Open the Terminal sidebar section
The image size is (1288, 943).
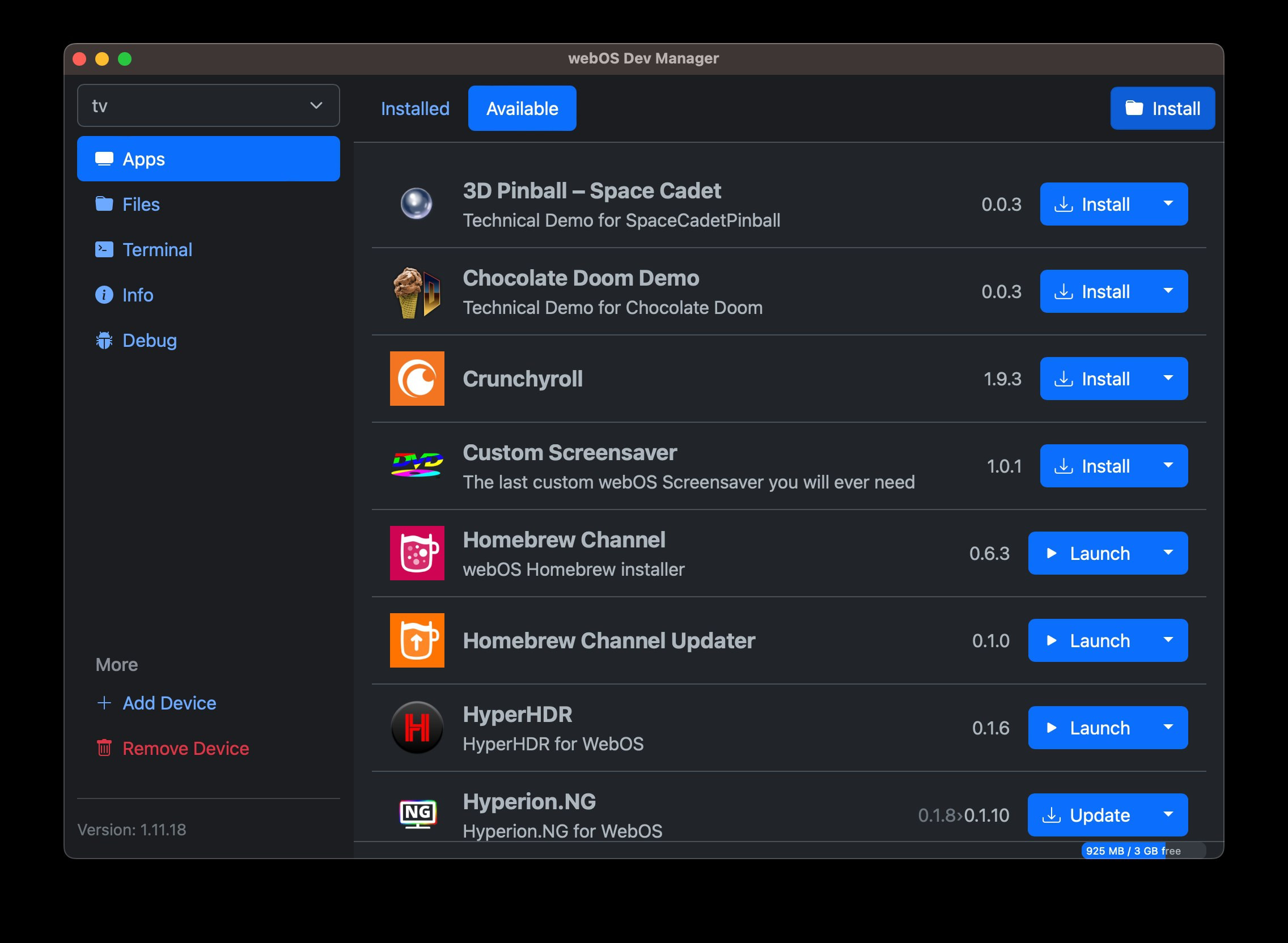157,249
